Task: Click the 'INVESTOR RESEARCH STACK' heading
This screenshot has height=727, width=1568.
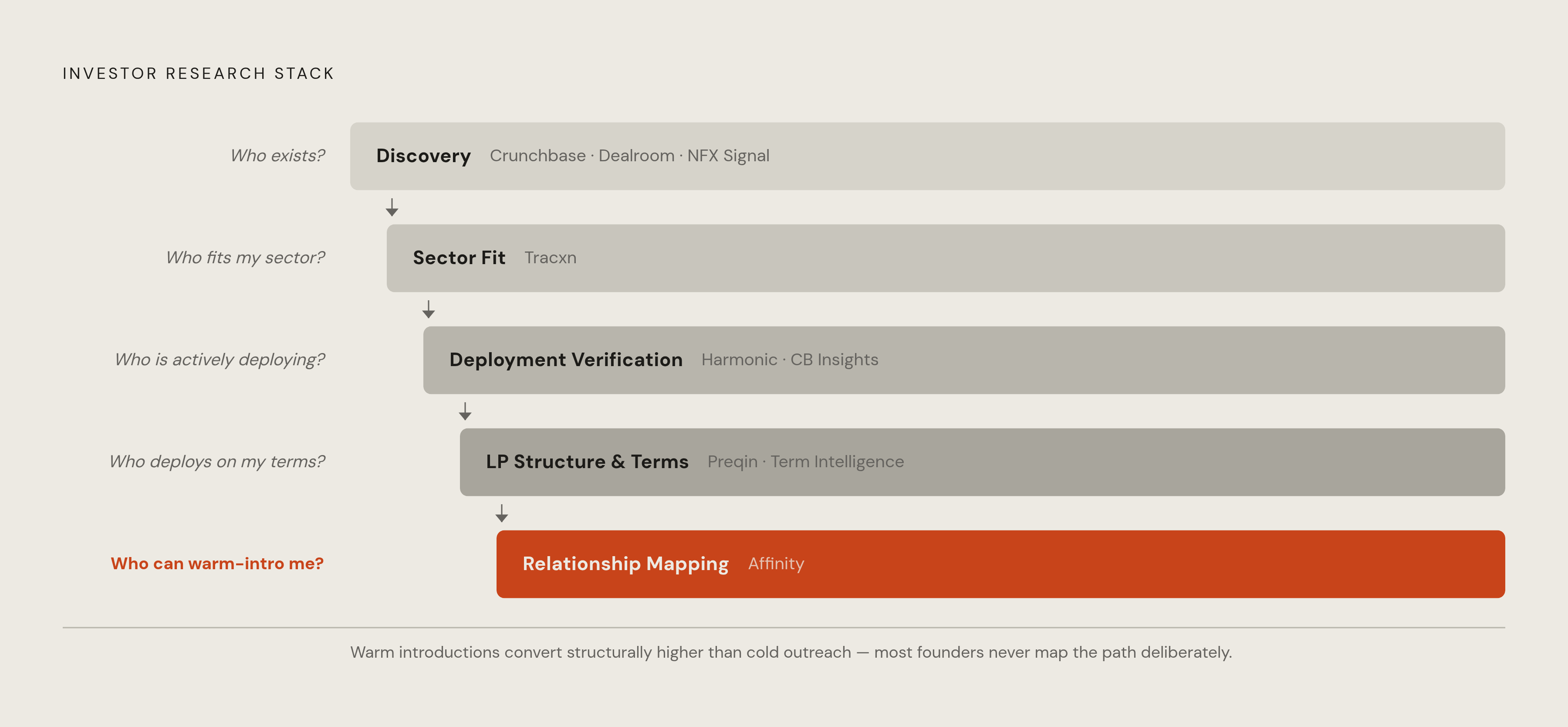Action: pos(199,74)
